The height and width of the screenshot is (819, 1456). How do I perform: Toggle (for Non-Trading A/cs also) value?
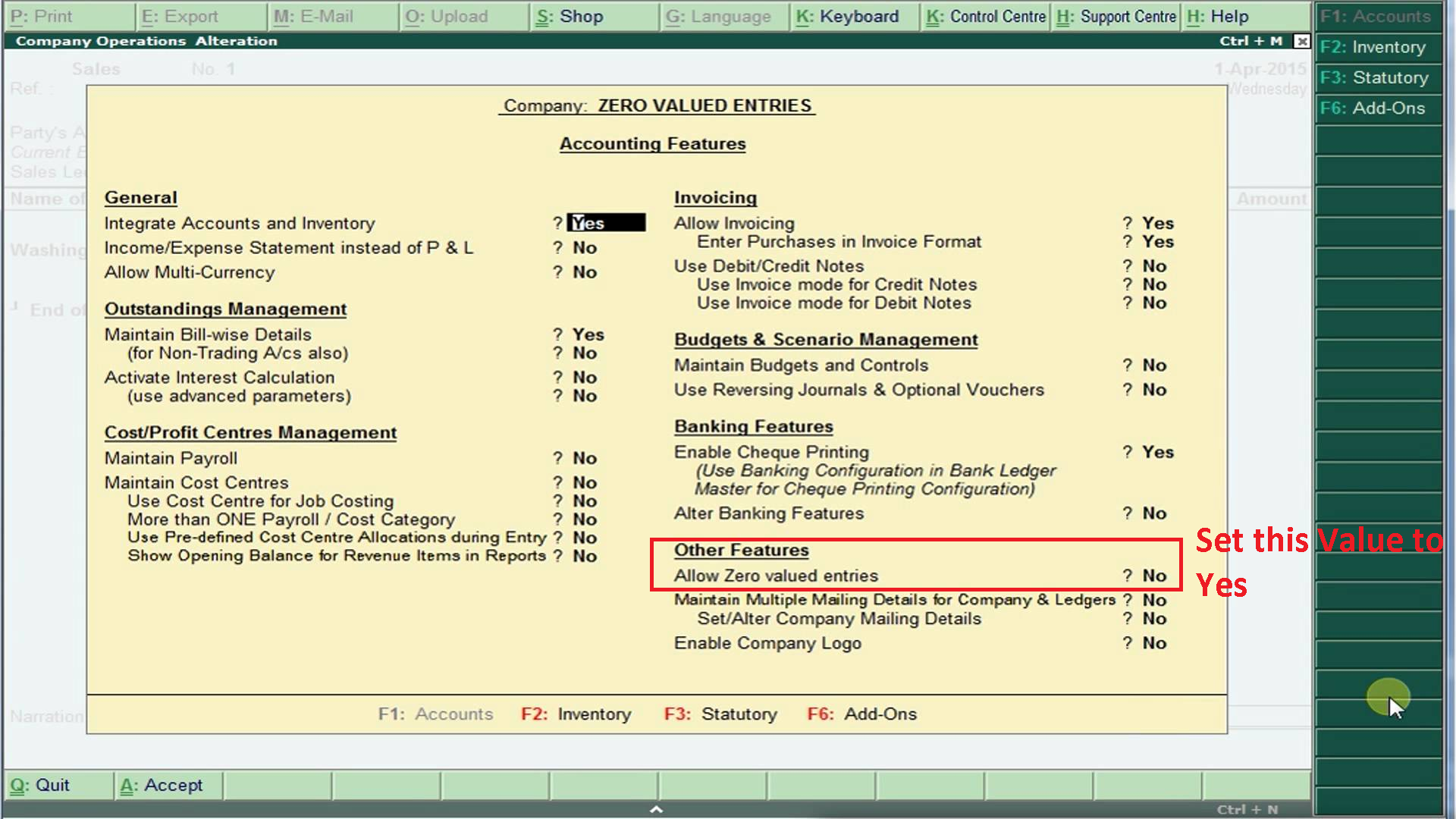coord(585,353)
